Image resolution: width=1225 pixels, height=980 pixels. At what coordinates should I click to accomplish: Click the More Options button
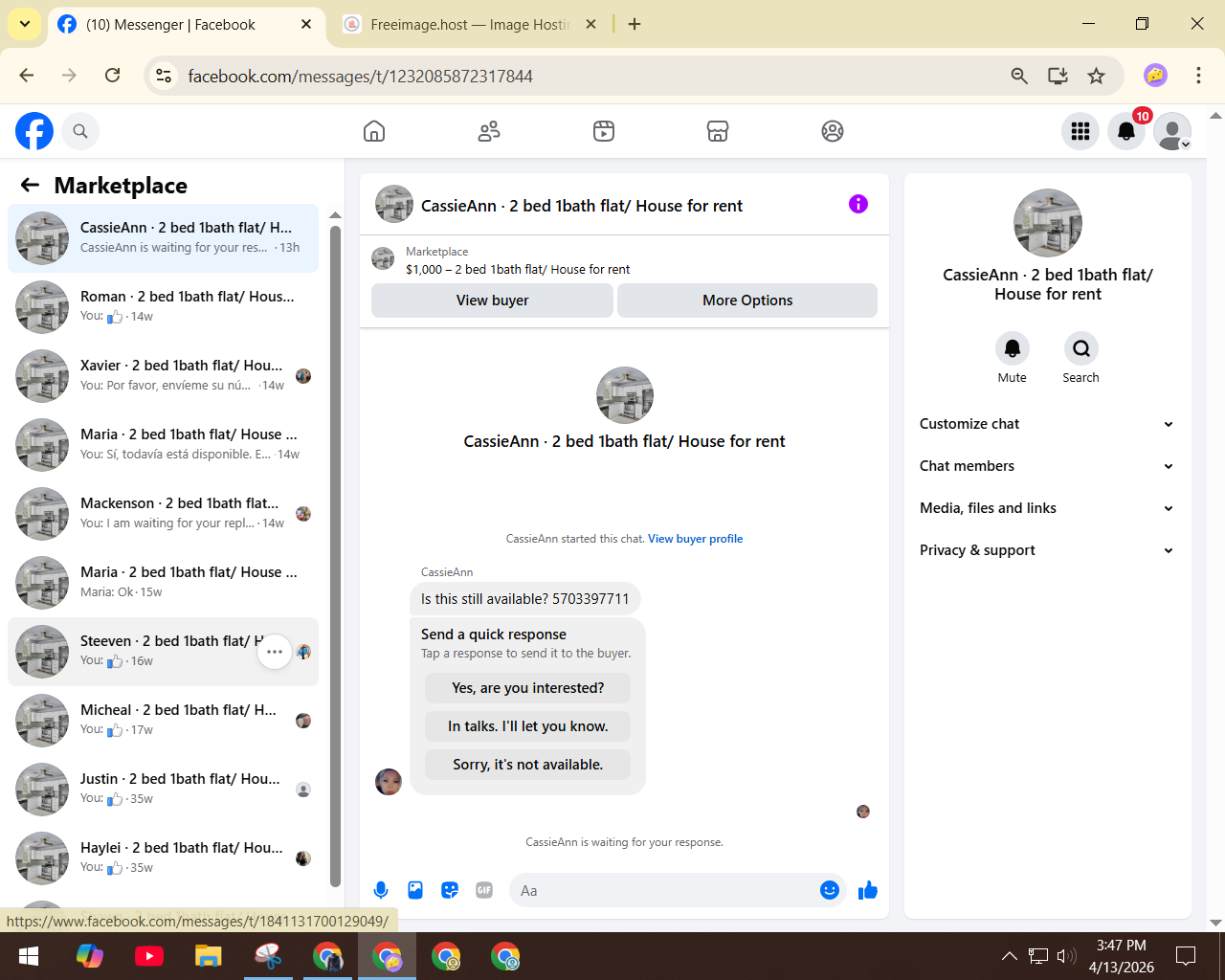point(747,301)
